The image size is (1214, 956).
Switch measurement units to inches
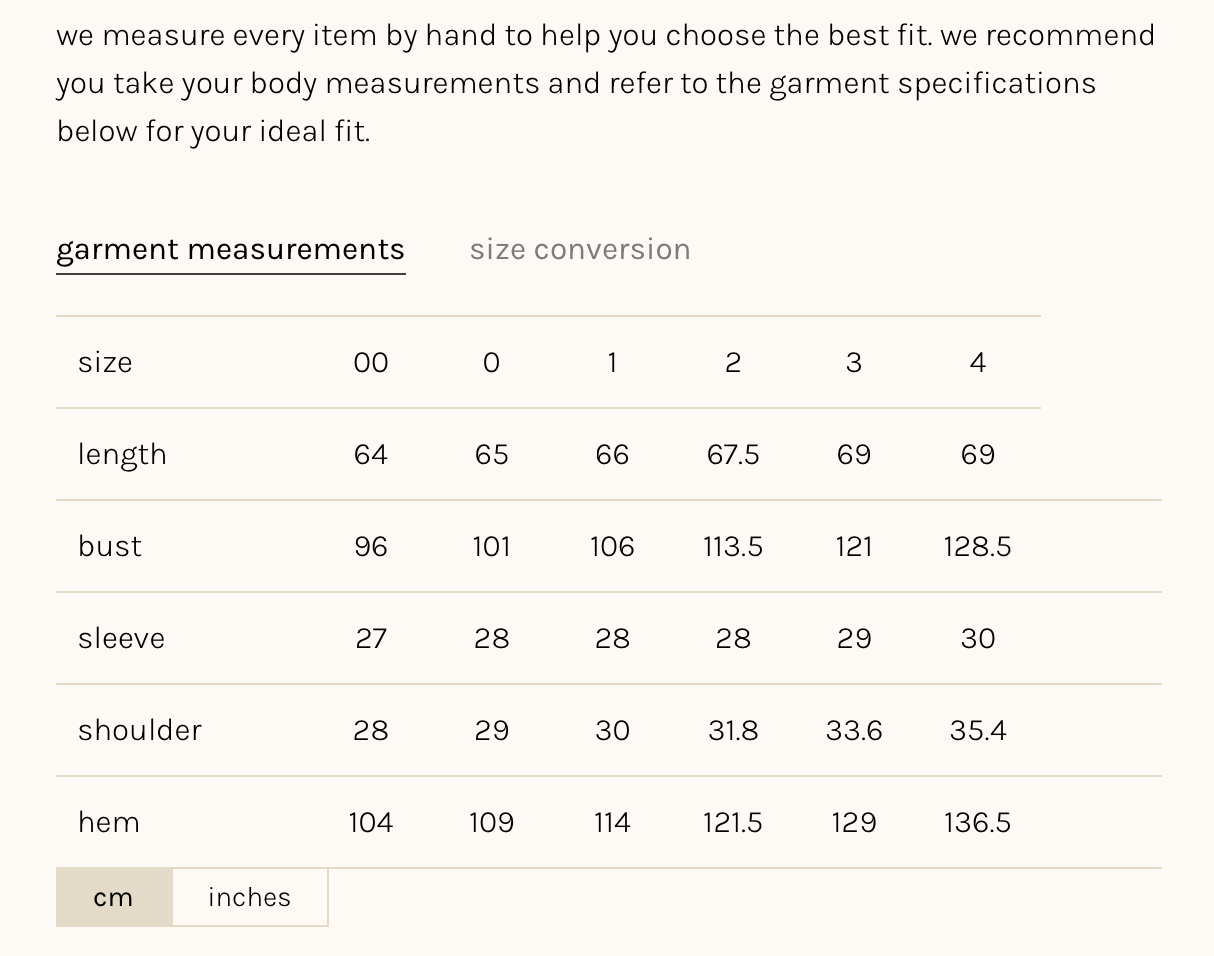pyautogui.click(x=250, y=897)
